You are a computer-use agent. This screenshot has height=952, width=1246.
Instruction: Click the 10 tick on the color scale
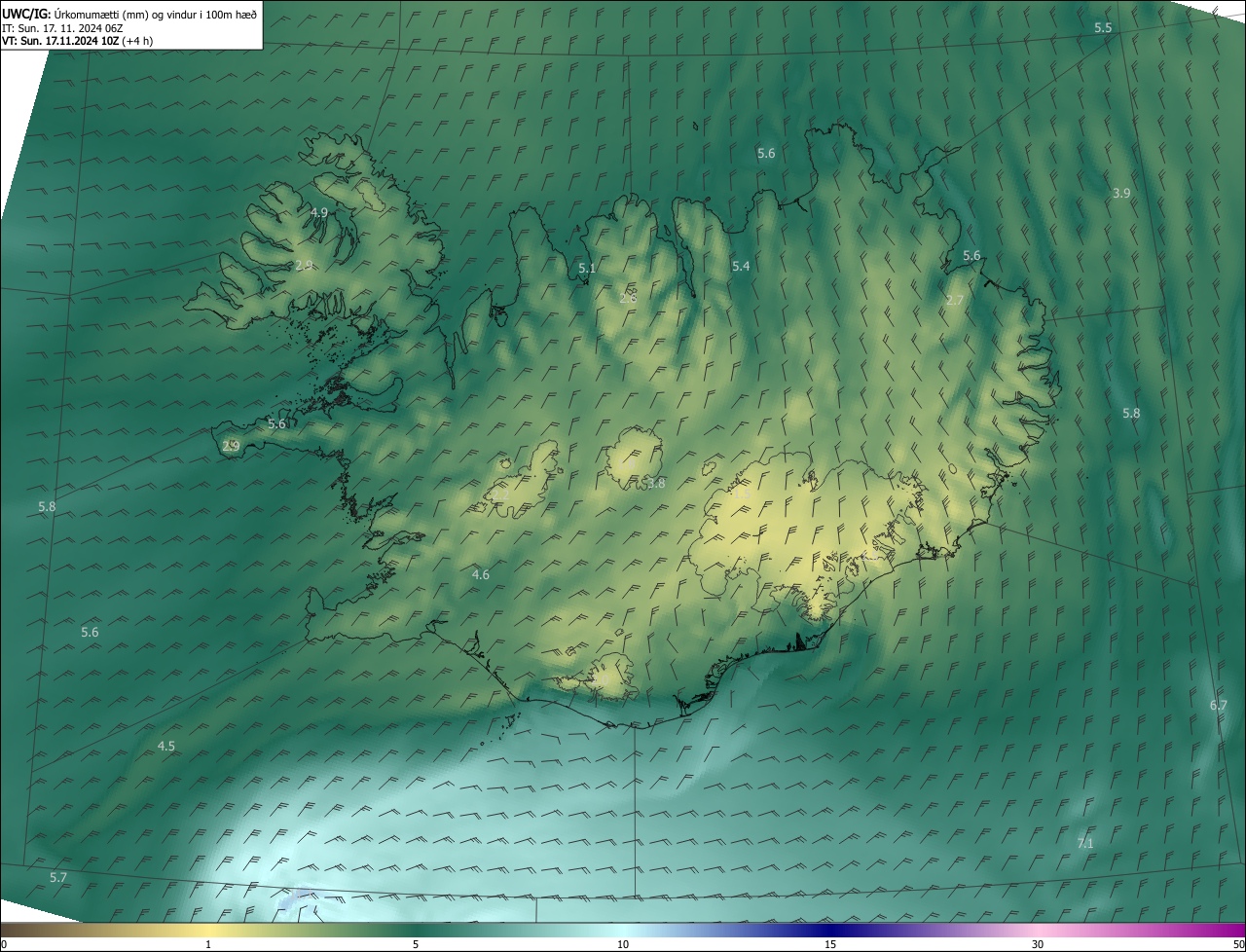(x=623, y=945)
